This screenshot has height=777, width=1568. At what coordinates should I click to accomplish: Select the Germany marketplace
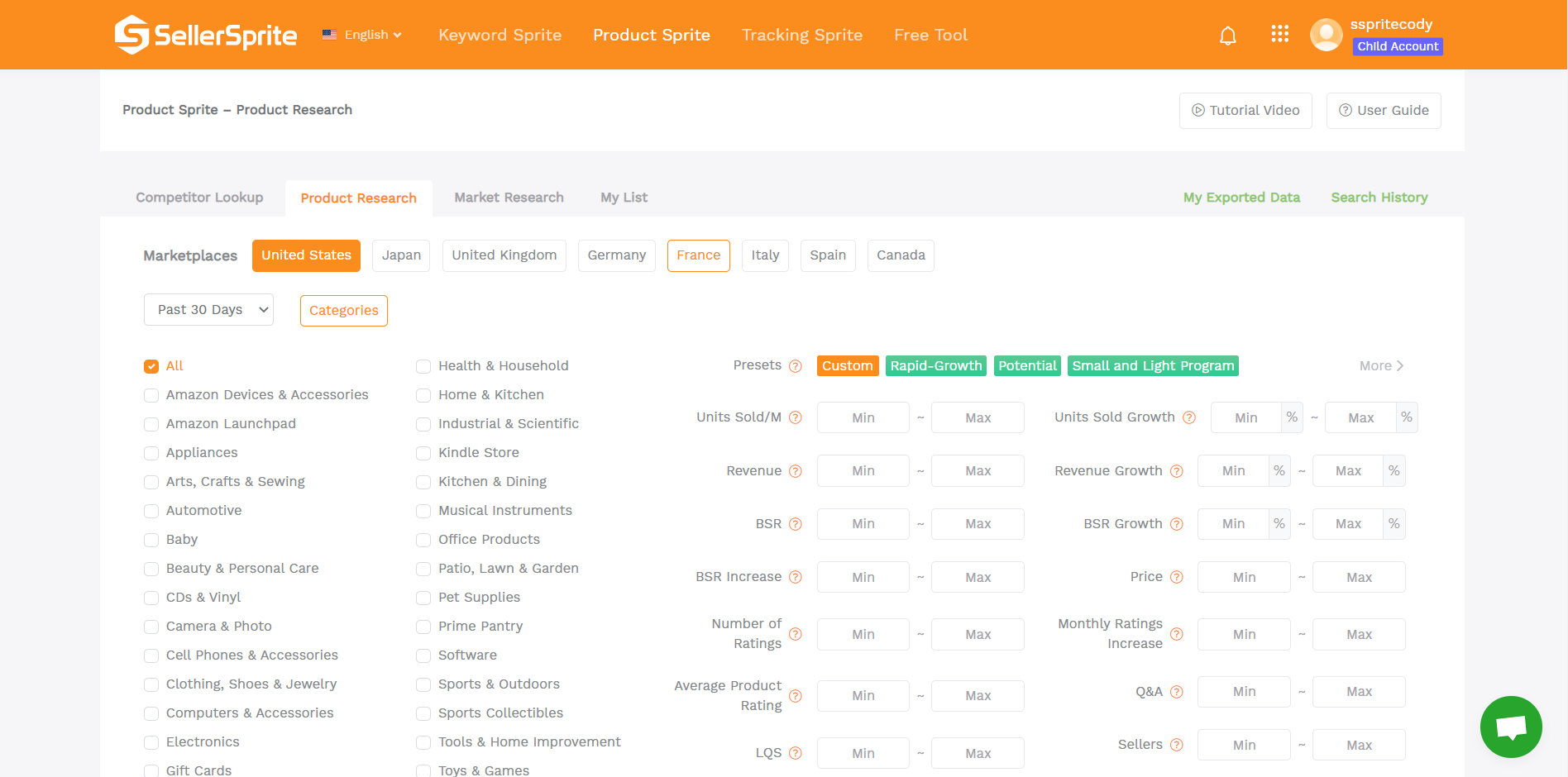point(617,255)
